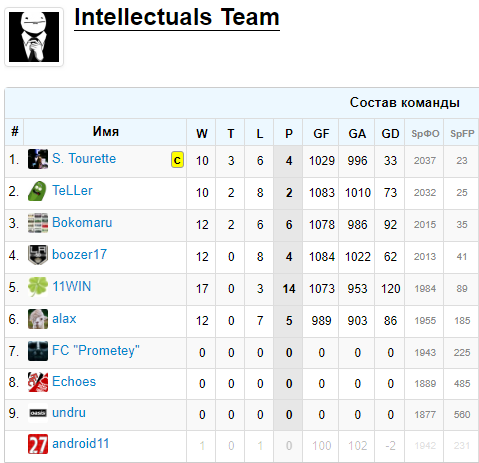This screenshot has height=463, width=479.
Task: Click the SpFP column header
Action: 462,134
